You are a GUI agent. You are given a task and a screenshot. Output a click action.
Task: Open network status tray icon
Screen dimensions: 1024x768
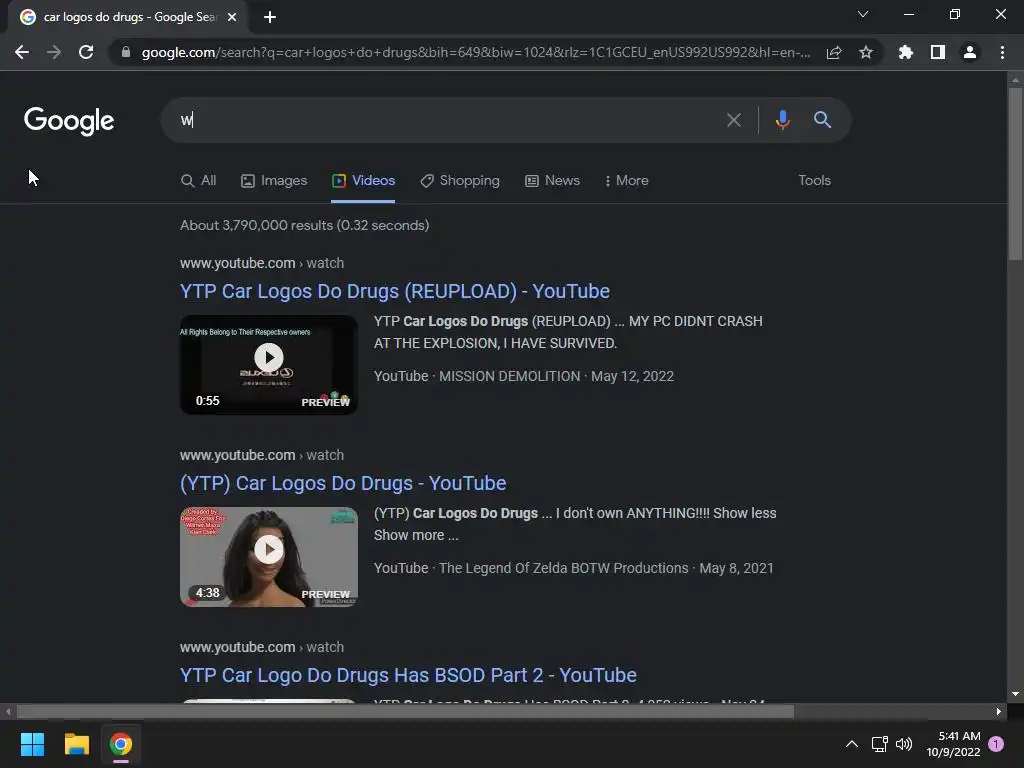[x=879, y=744]
